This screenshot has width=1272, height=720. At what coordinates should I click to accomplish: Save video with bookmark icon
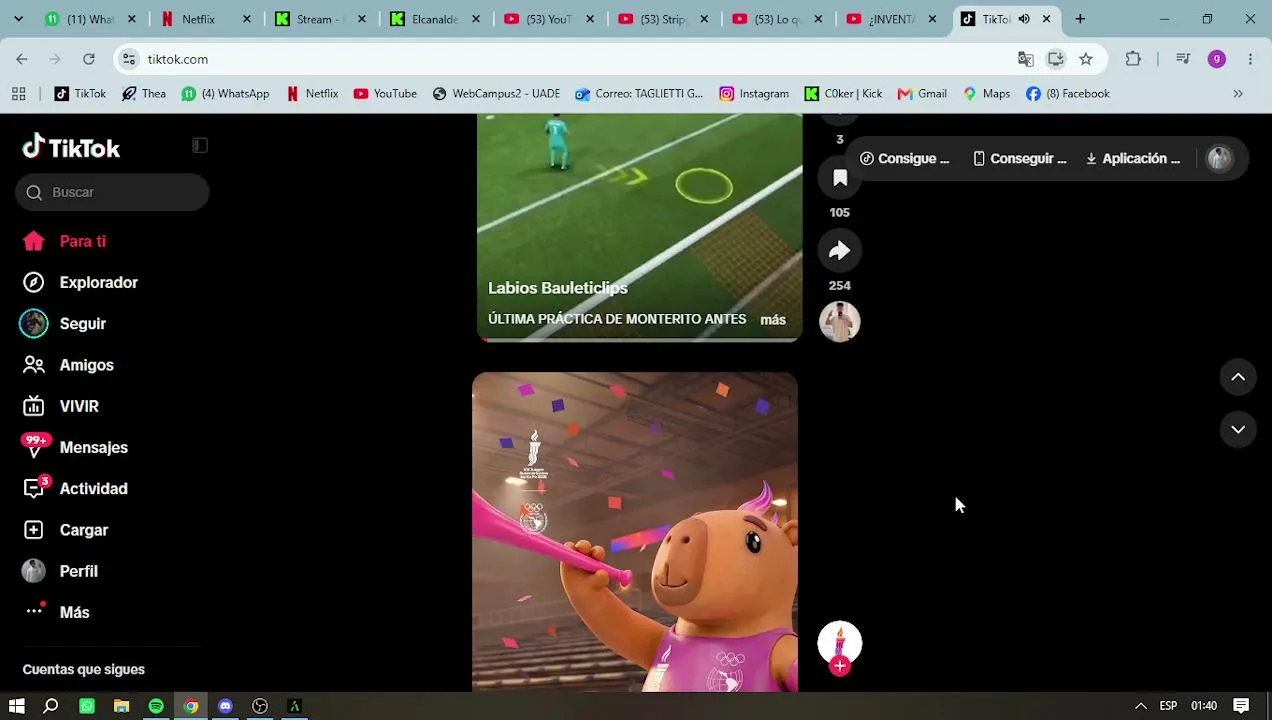[840, 178]
